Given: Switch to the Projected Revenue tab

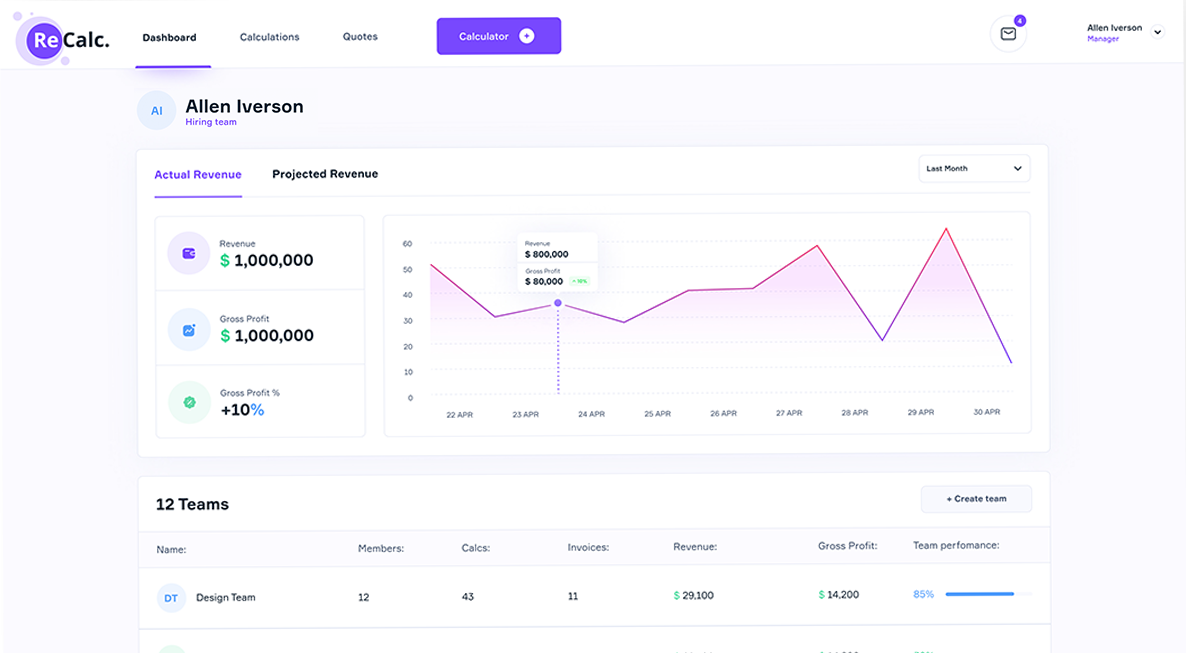Looking at the screenshot, I should click(325, 174).
